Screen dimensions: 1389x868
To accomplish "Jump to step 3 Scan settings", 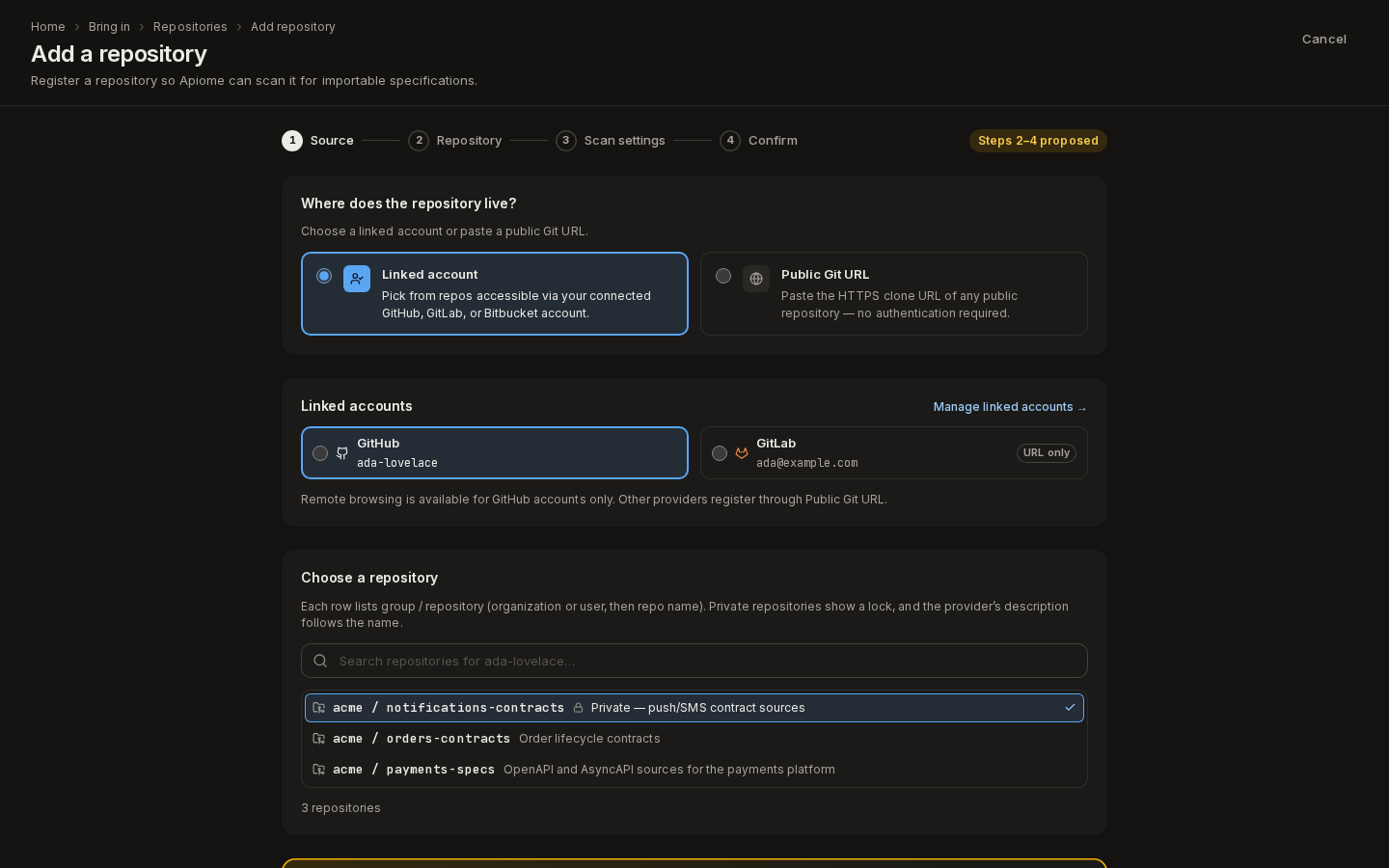I will 611,141.
